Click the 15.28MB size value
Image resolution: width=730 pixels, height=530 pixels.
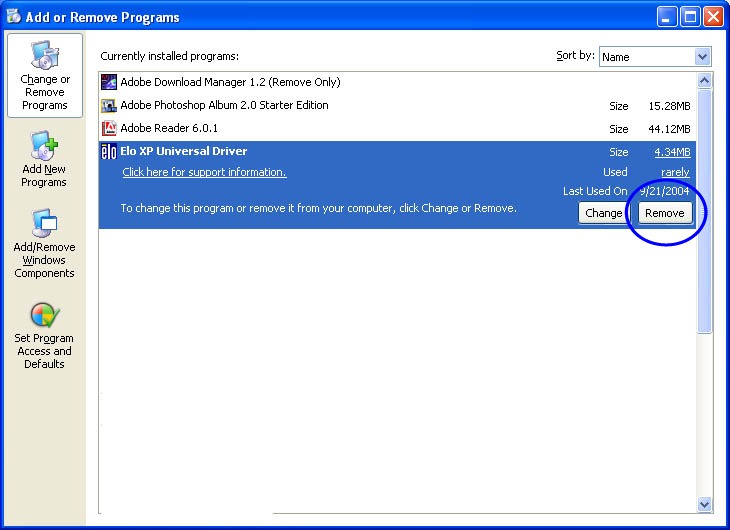pyautogui.click(x=669, y=106)
